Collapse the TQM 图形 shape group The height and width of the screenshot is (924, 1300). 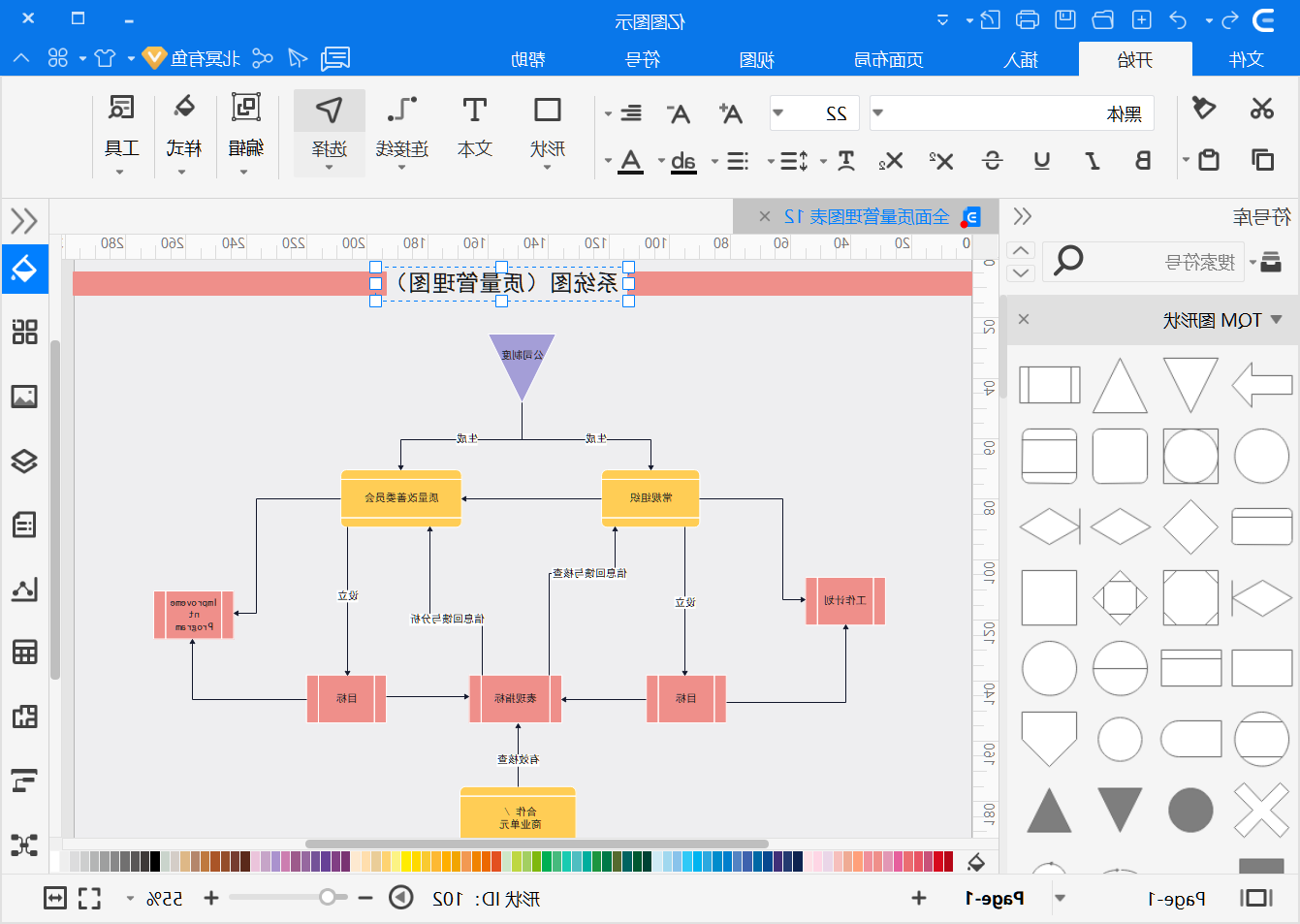coord(1276,319)
